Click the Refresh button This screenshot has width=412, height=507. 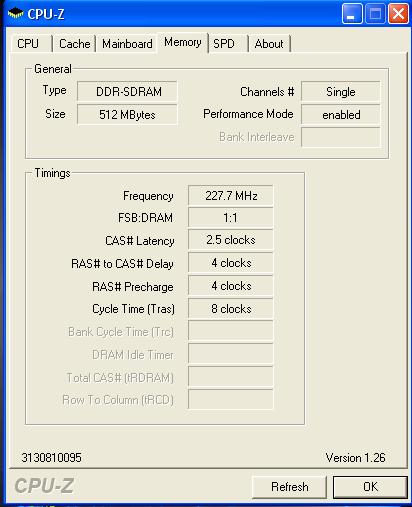click(x=289, y=487)
